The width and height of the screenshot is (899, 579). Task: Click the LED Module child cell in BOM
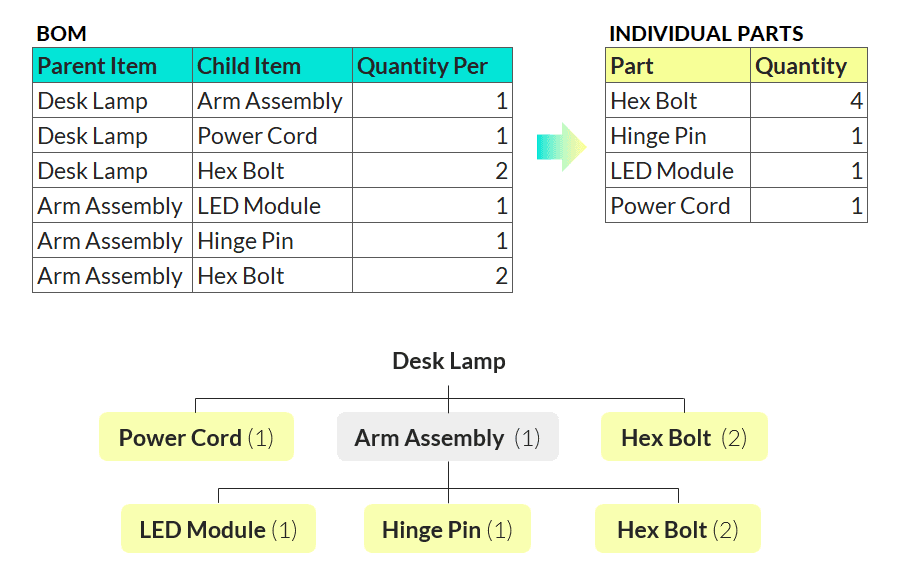click(x=272, y=206)
